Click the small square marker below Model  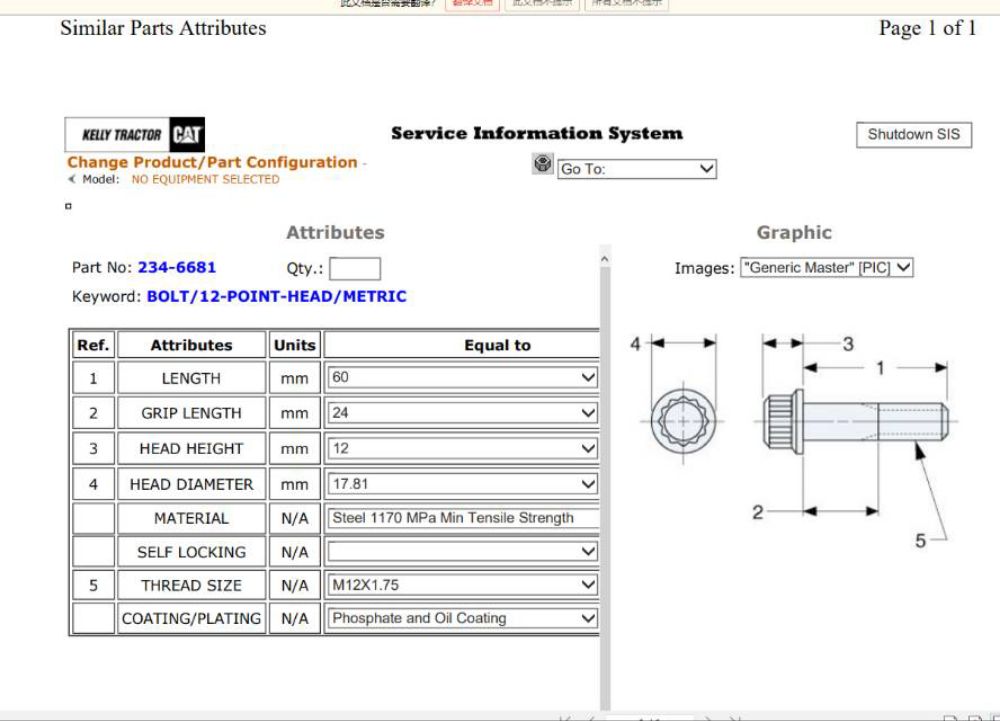(x=68, y=206)
